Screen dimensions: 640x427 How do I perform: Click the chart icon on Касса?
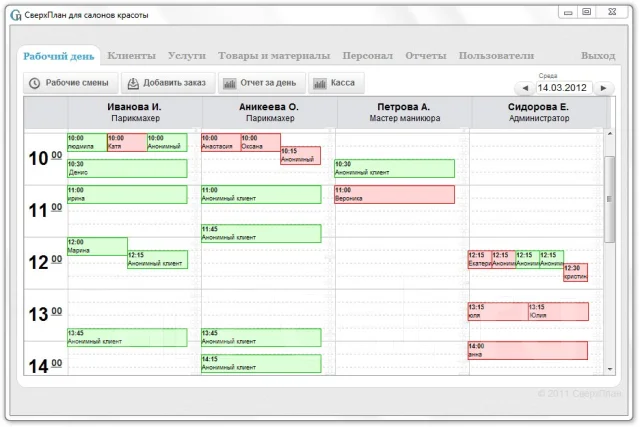[320, 84]
